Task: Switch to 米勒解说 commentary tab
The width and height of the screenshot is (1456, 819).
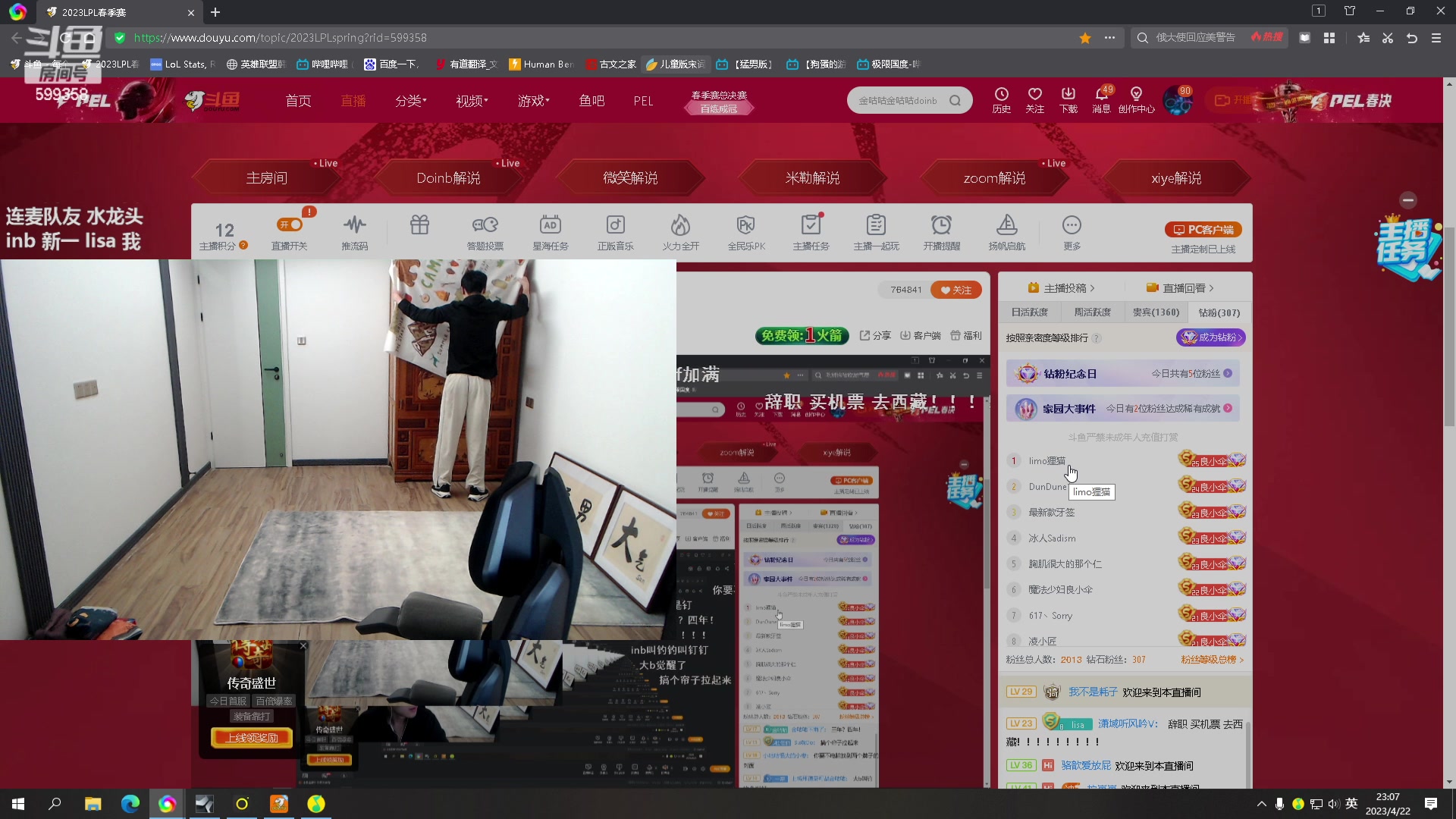Action: pyautogui.click(x=812, y=178)
